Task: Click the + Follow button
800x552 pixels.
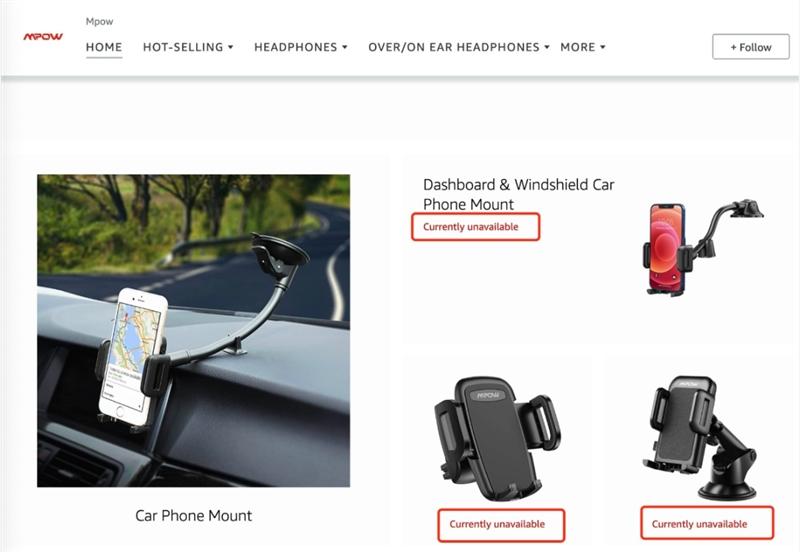Action: pyautogui.click(x=751, y=47)
